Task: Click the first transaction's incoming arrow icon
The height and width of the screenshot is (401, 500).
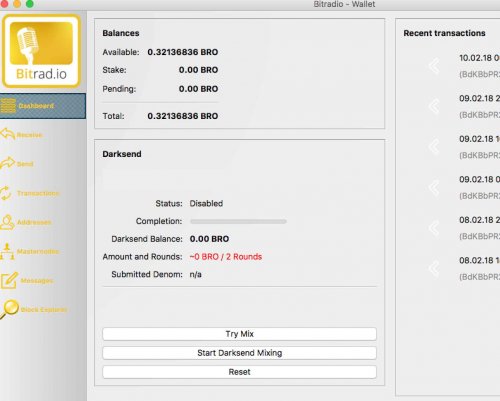Action: (434, 66)
